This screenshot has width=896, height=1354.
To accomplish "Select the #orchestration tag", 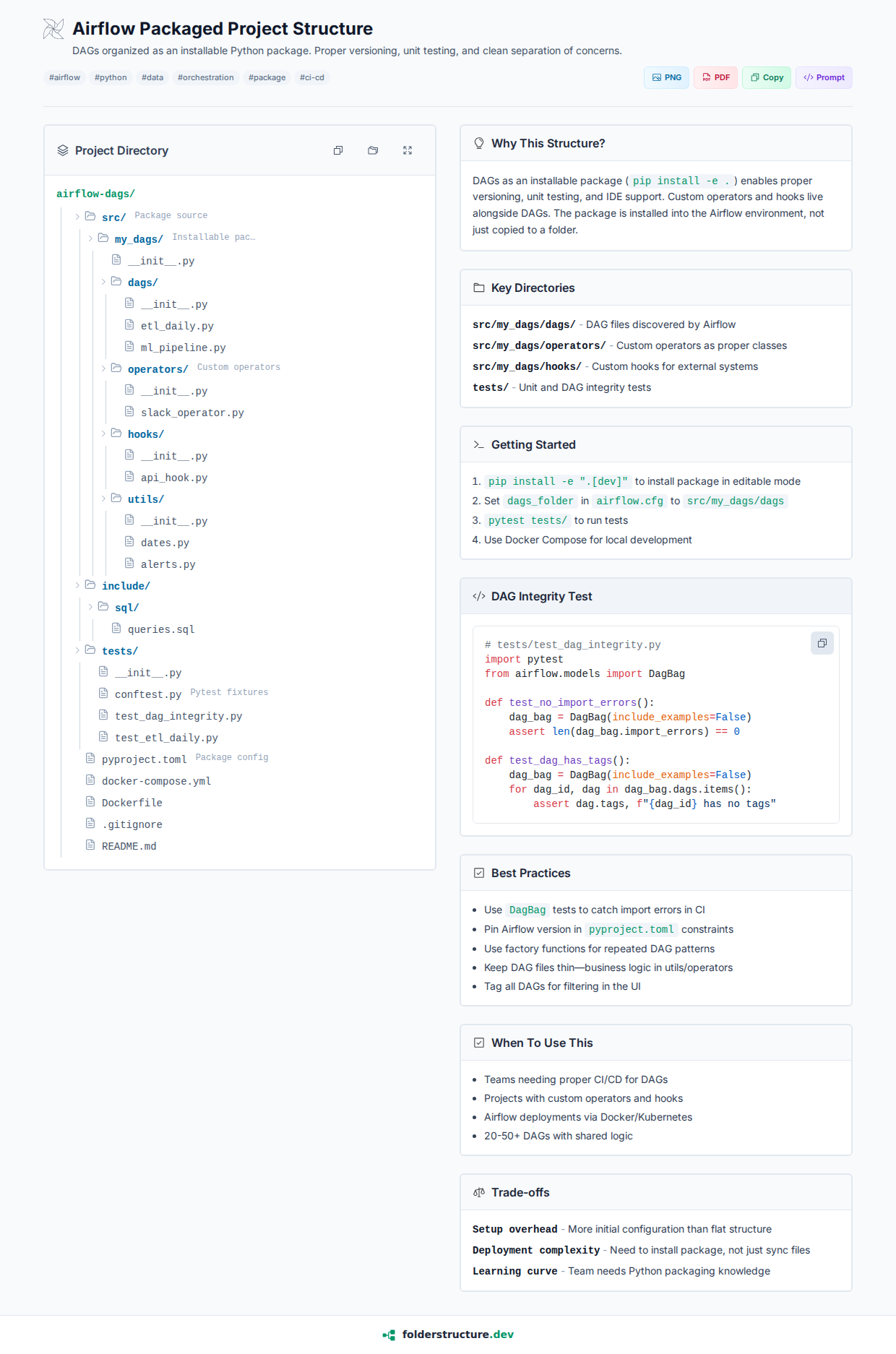I will point(205,77).
